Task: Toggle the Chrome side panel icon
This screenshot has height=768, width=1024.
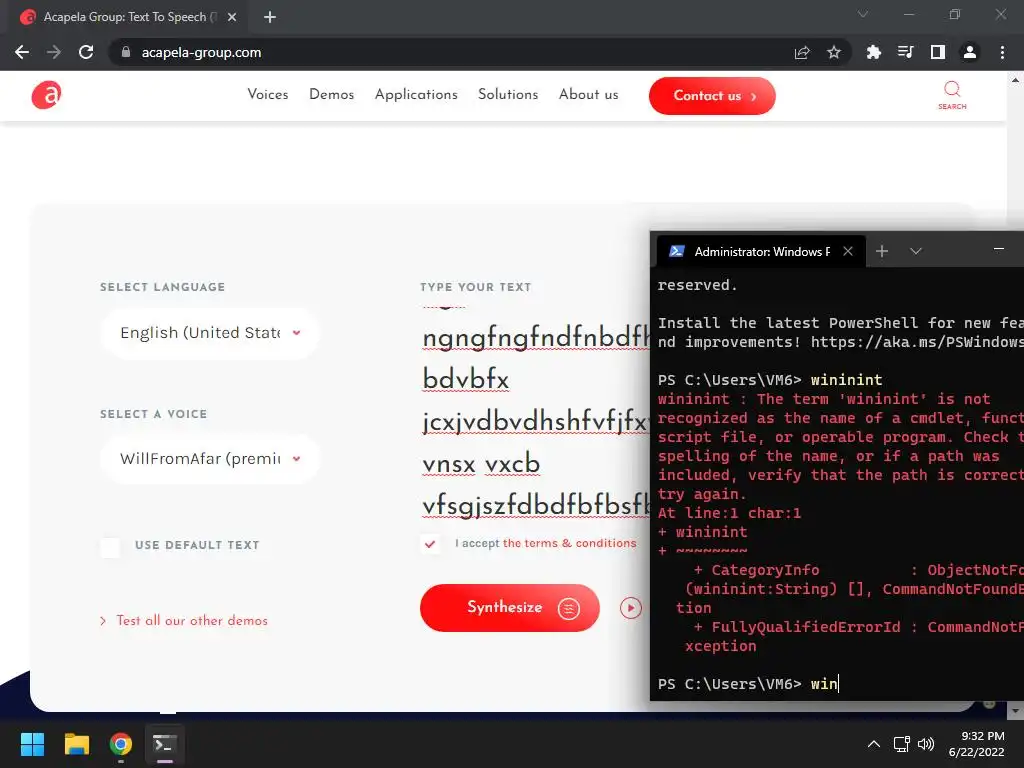Action: click(x=938, y=52)
